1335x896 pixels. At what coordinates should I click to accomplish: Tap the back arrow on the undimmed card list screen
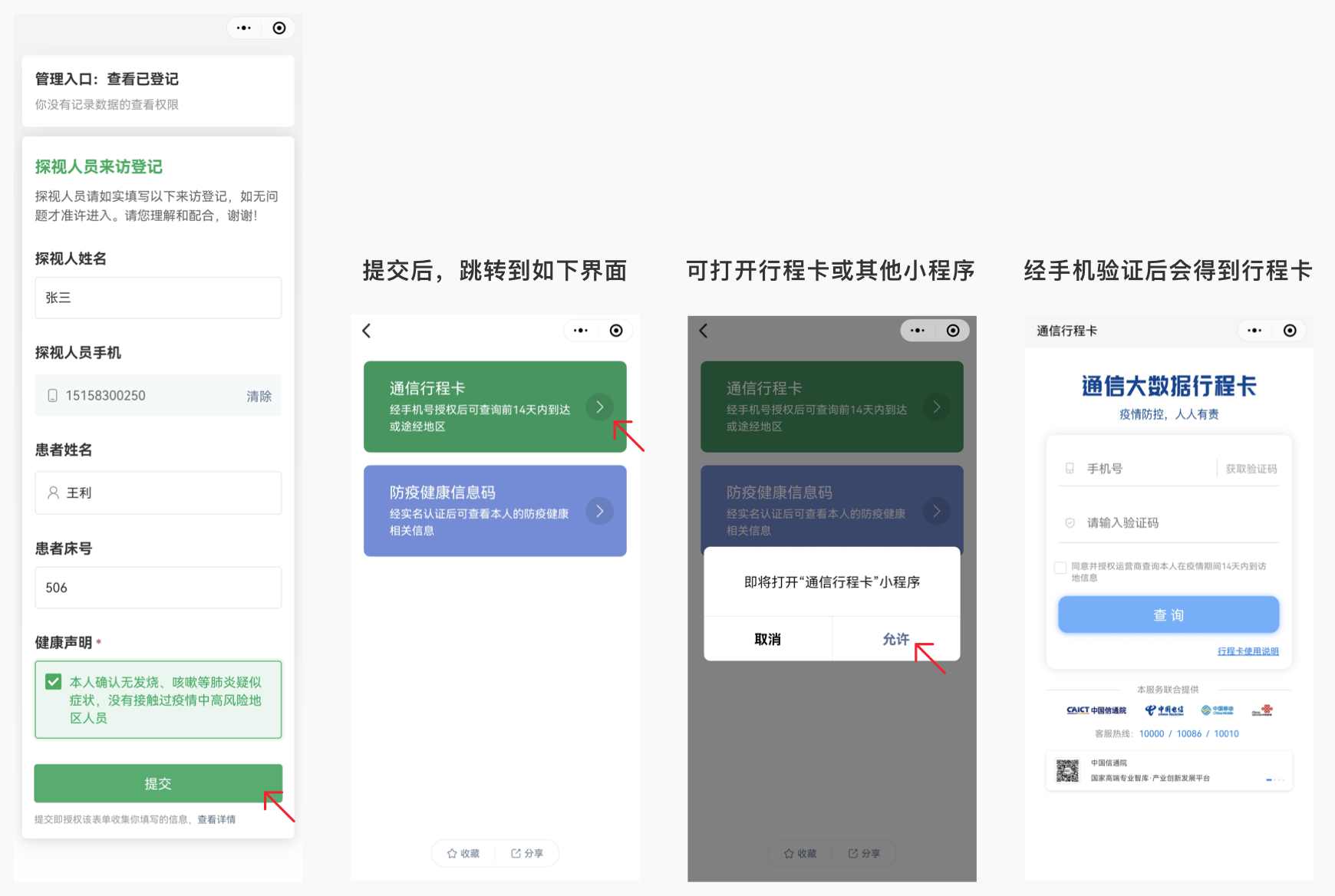(x=367, y=331)
